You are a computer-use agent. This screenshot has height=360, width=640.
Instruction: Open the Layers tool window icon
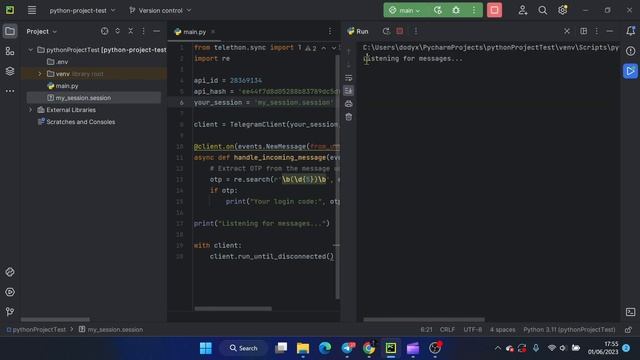pyautogui.click(x=10, y=71)
